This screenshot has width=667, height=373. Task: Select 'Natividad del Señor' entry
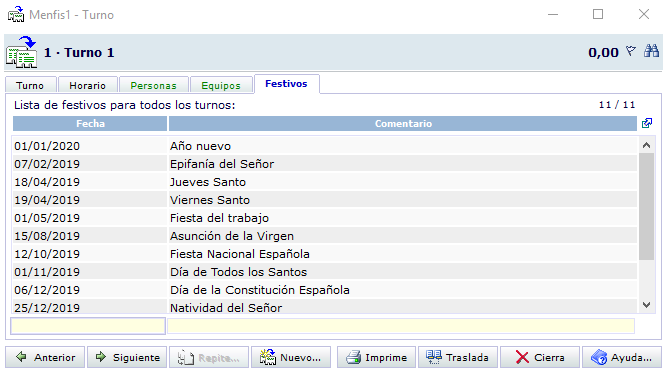[x=226, y=308]
